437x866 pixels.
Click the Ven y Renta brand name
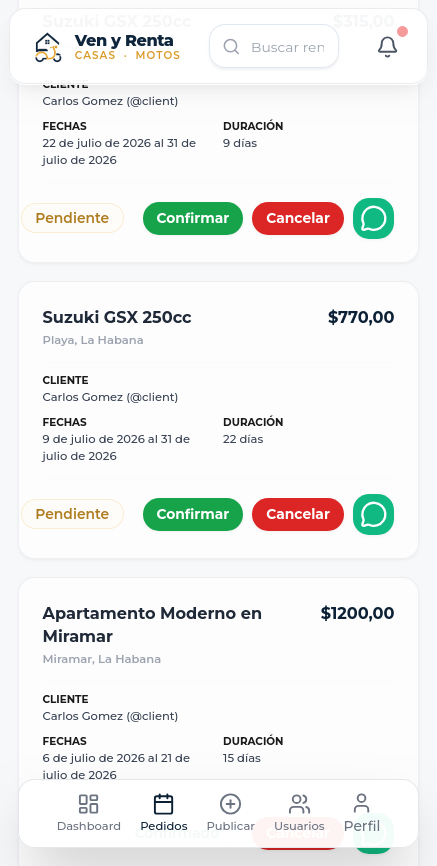(x=124, y=40)
